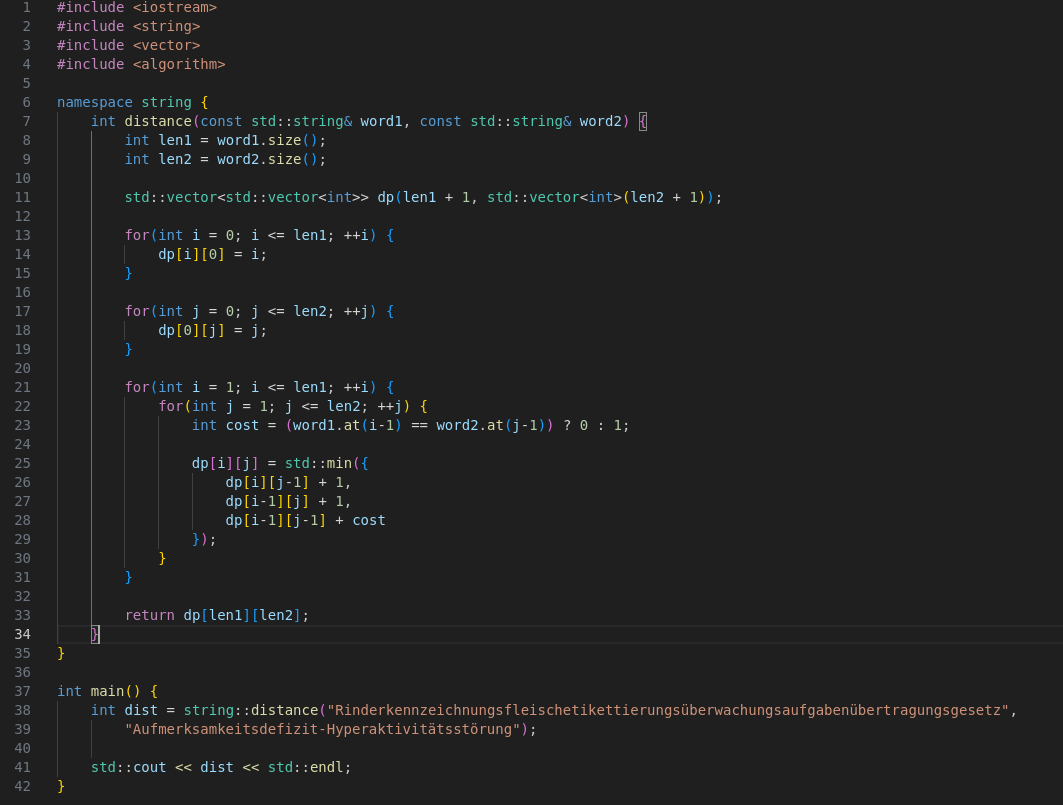Click the "int dist" declaration on line 38

124,710
